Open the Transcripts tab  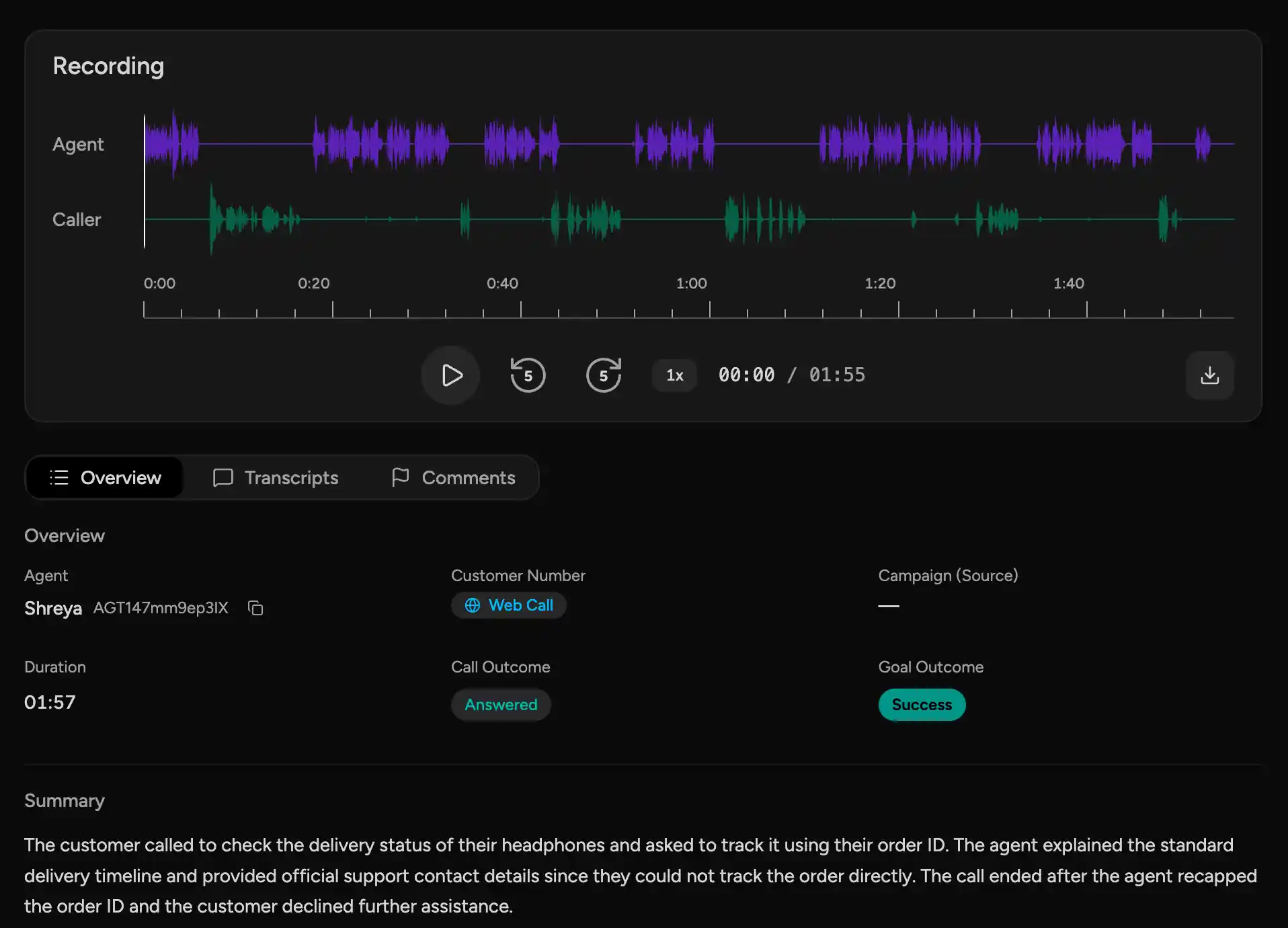(x=276, y=477)
